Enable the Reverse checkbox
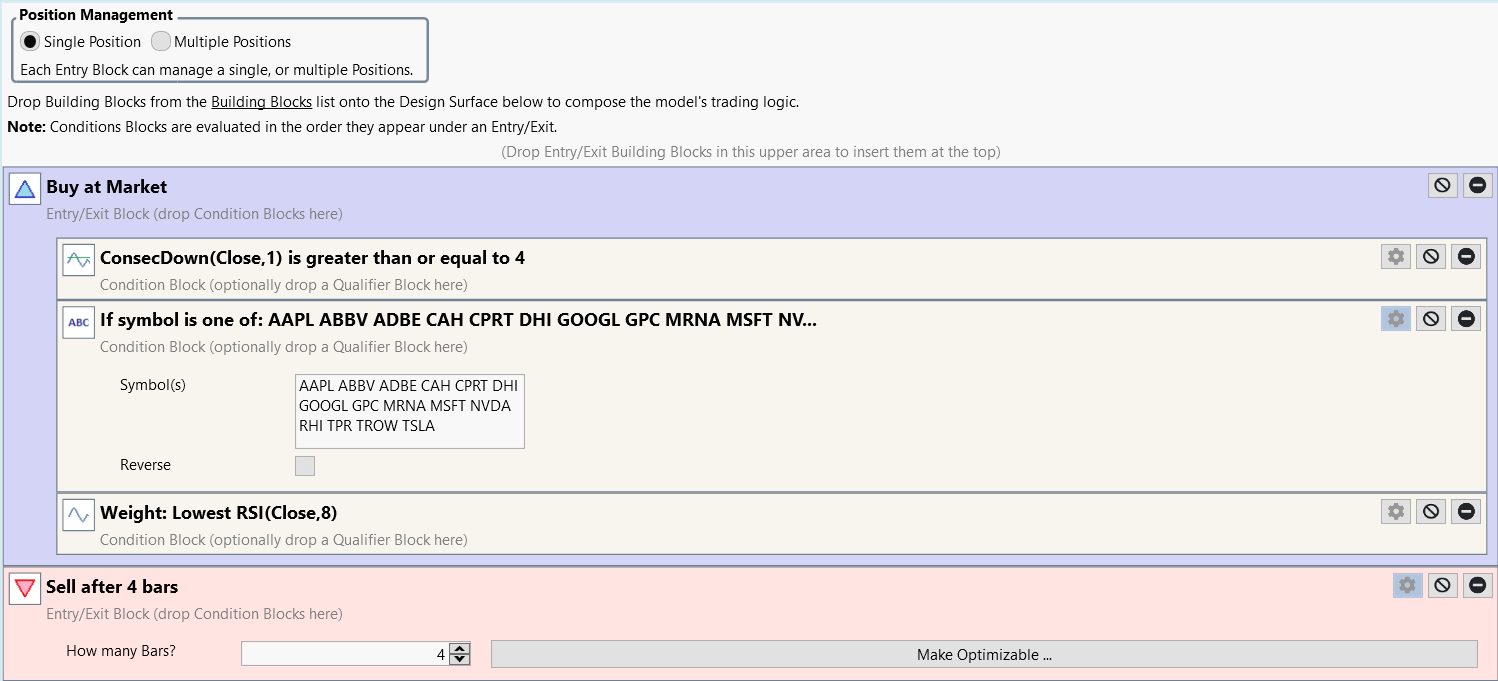Image resolution: width=1498 pixels, height=681 pixels. [x=305, y=466]
